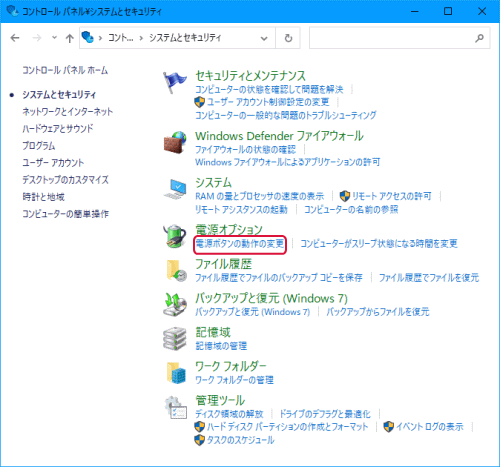Open ハードウェアとサウンド category

pyautogui.click(x=58, y=129)
